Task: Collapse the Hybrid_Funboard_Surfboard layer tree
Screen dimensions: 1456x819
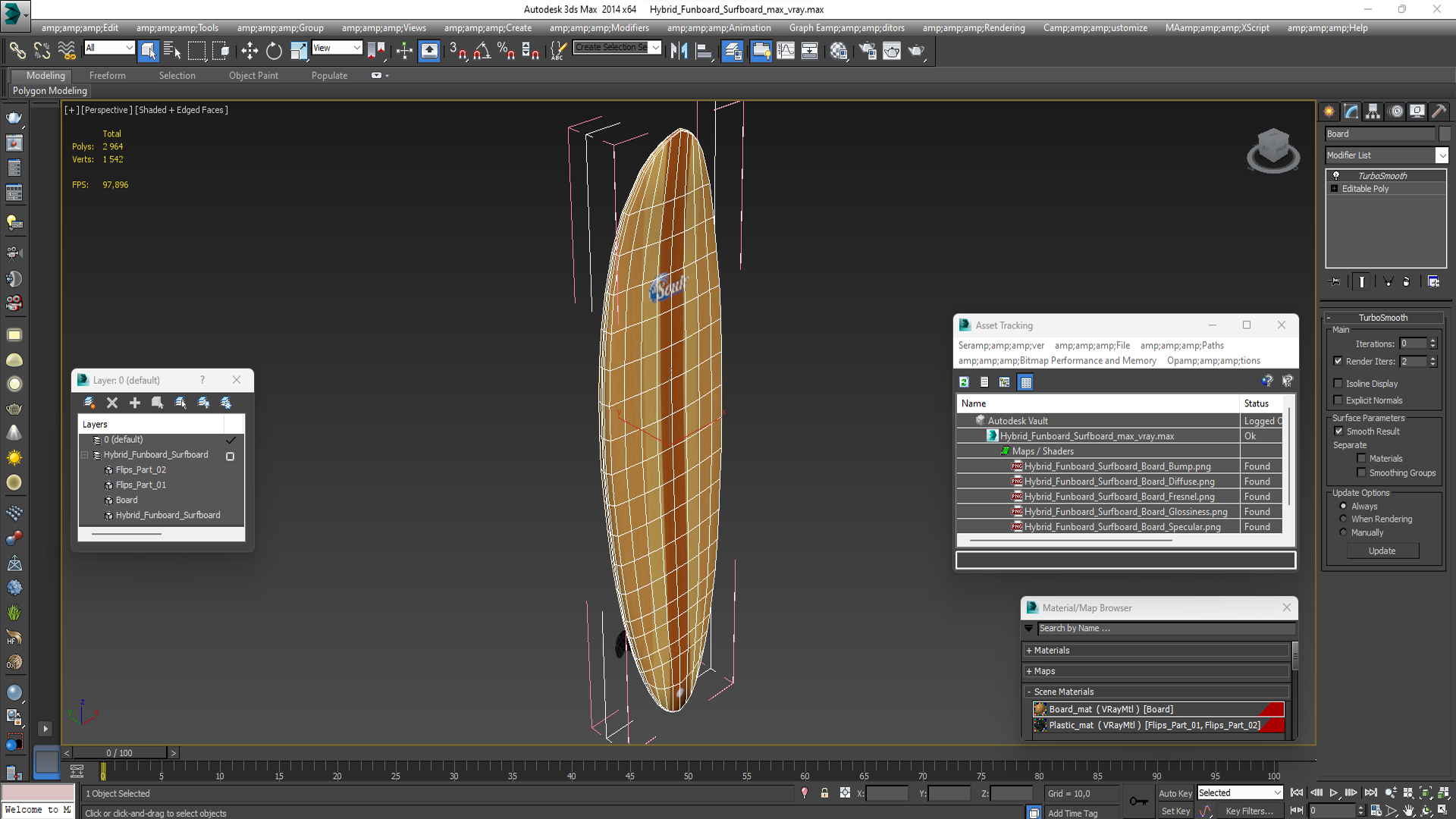Action: [x=85, y=455]
